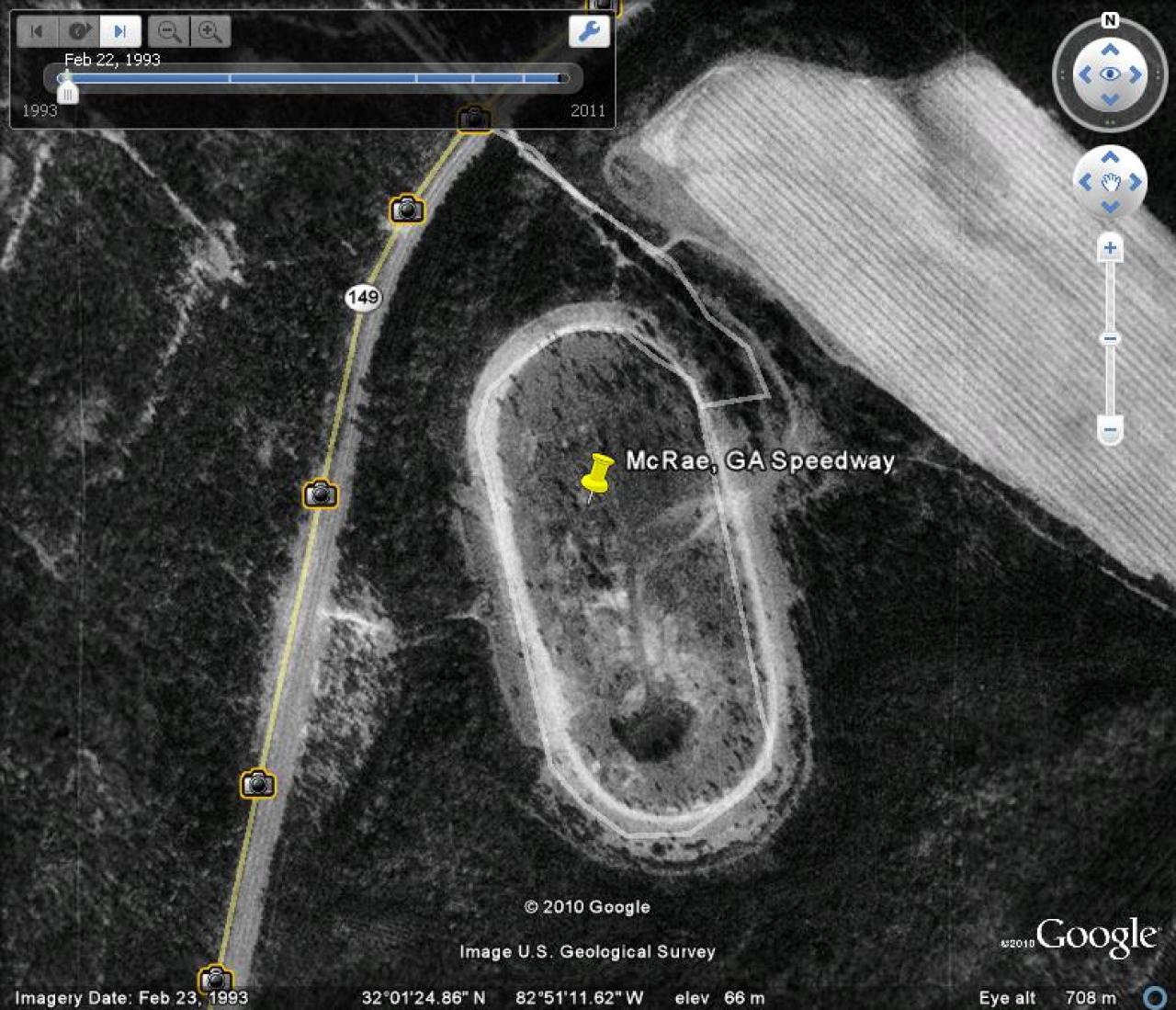Click the historical imagery slider handle

tap(67, 93)
